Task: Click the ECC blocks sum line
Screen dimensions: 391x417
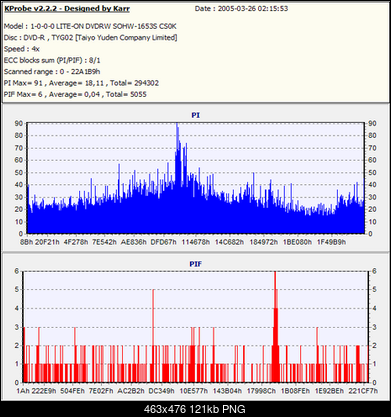Action: tap(52, 60)
